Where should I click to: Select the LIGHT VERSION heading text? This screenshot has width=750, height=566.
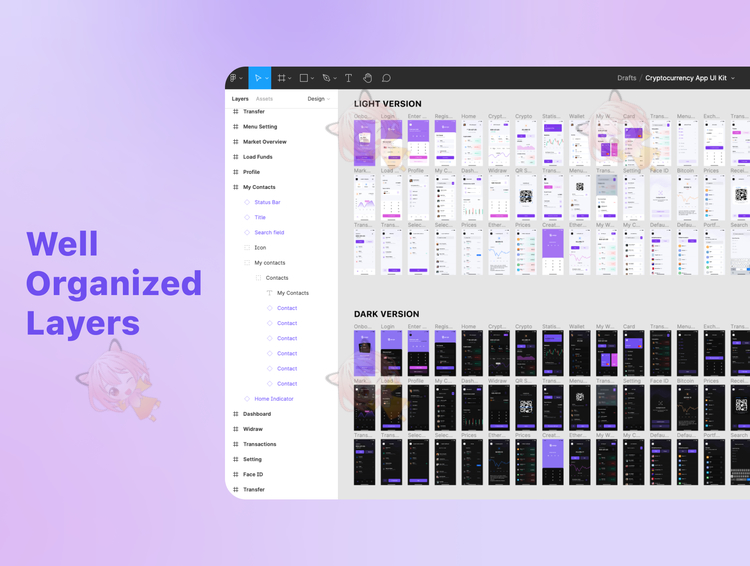(x=388, y=104)
